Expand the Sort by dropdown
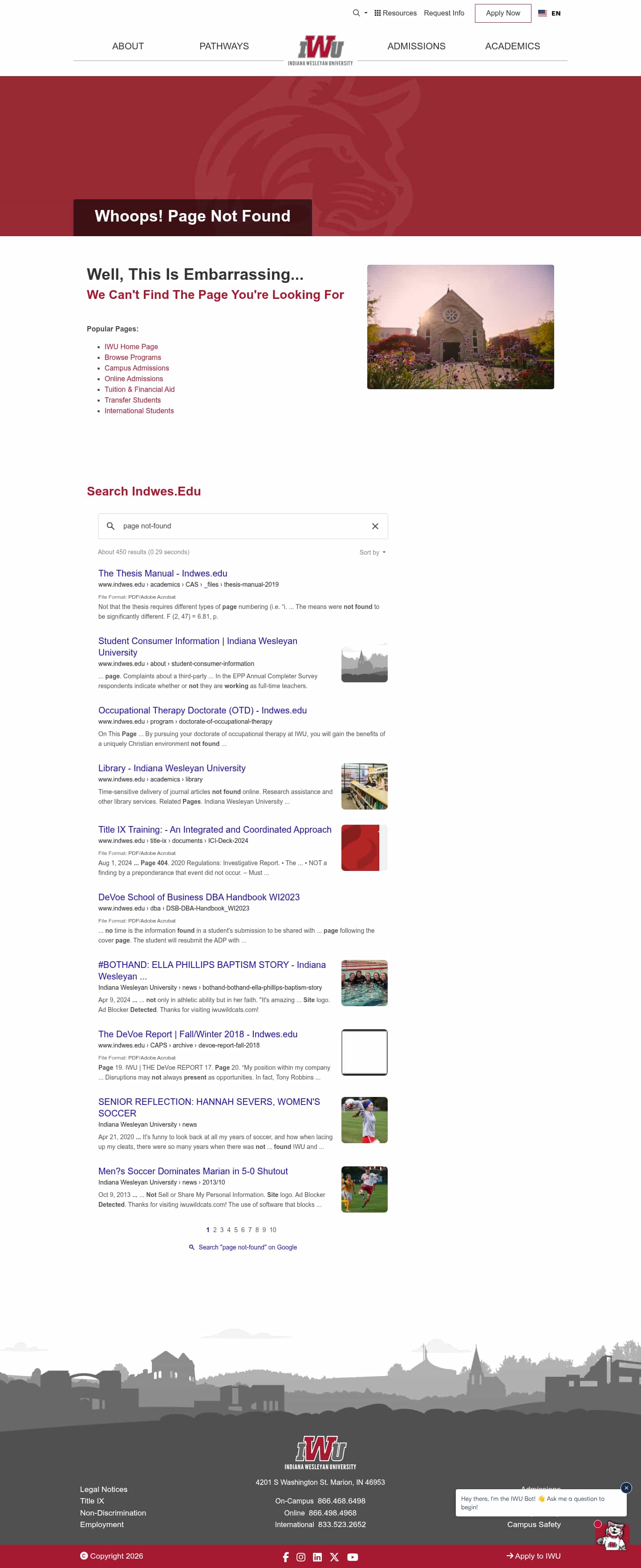The width and height of the screenshot is (641, 1568). coord(372,552)
